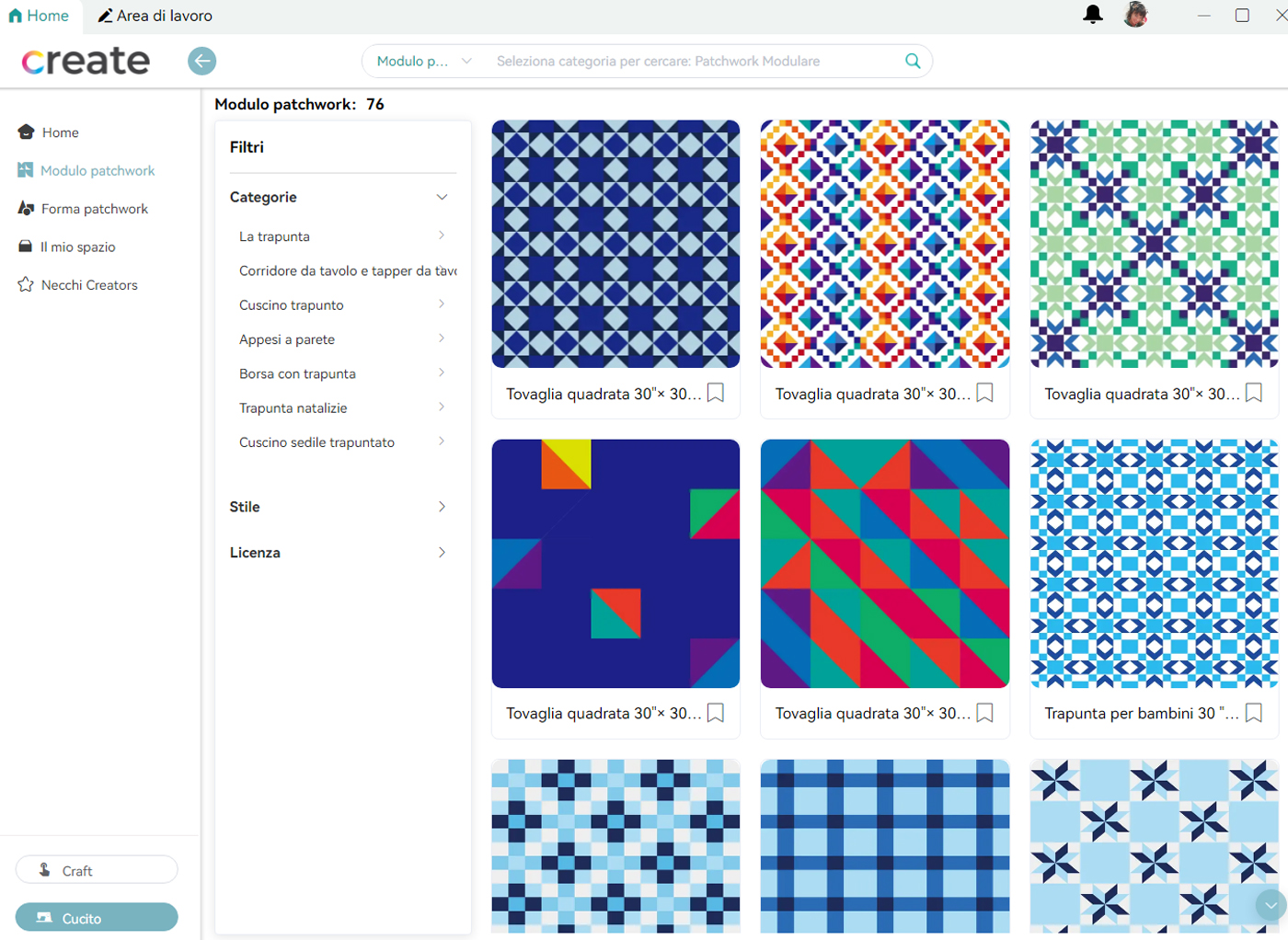This screenshot has height=940, width=1288.
Task: Bookmark the dark blue diamond tablecloth
Action: coord(716,394)
